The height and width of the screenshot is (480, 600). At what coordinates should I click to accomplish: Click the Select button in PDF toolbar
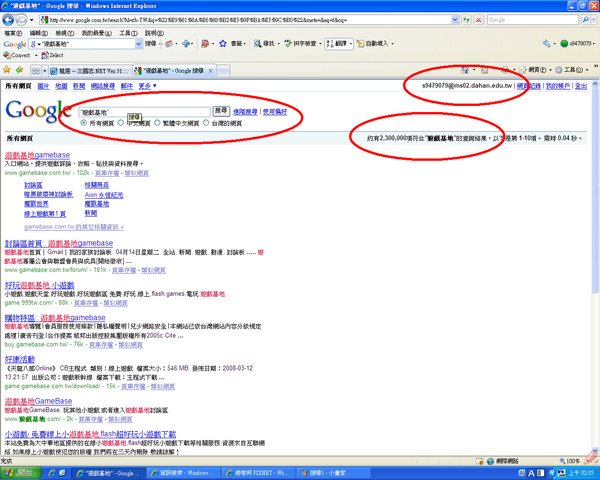coord(52,55)
